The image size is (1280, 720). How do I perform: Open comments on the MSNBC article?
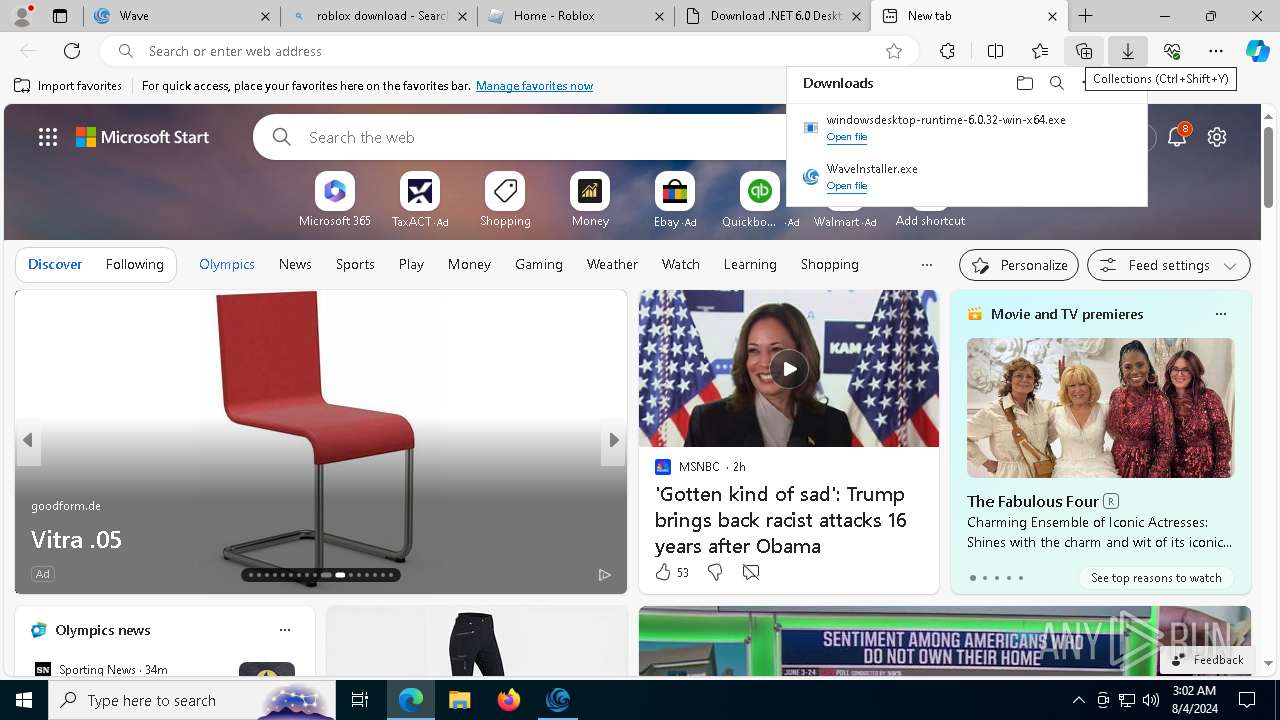751,572
